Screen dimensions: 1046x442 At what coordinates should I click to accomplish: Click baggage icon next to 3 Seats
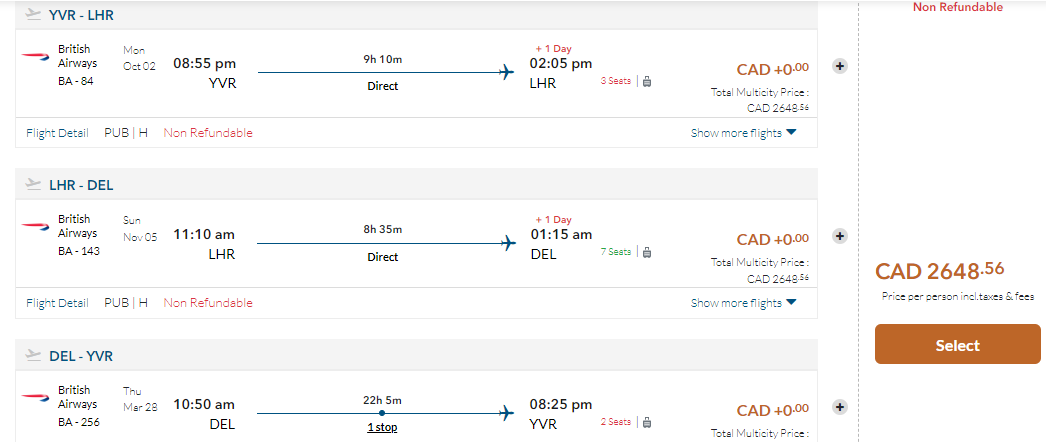647,81
